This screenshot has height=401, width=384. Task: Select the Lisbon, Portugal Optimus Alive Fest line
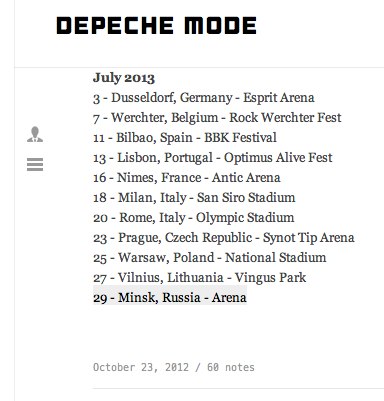point(213,158)
